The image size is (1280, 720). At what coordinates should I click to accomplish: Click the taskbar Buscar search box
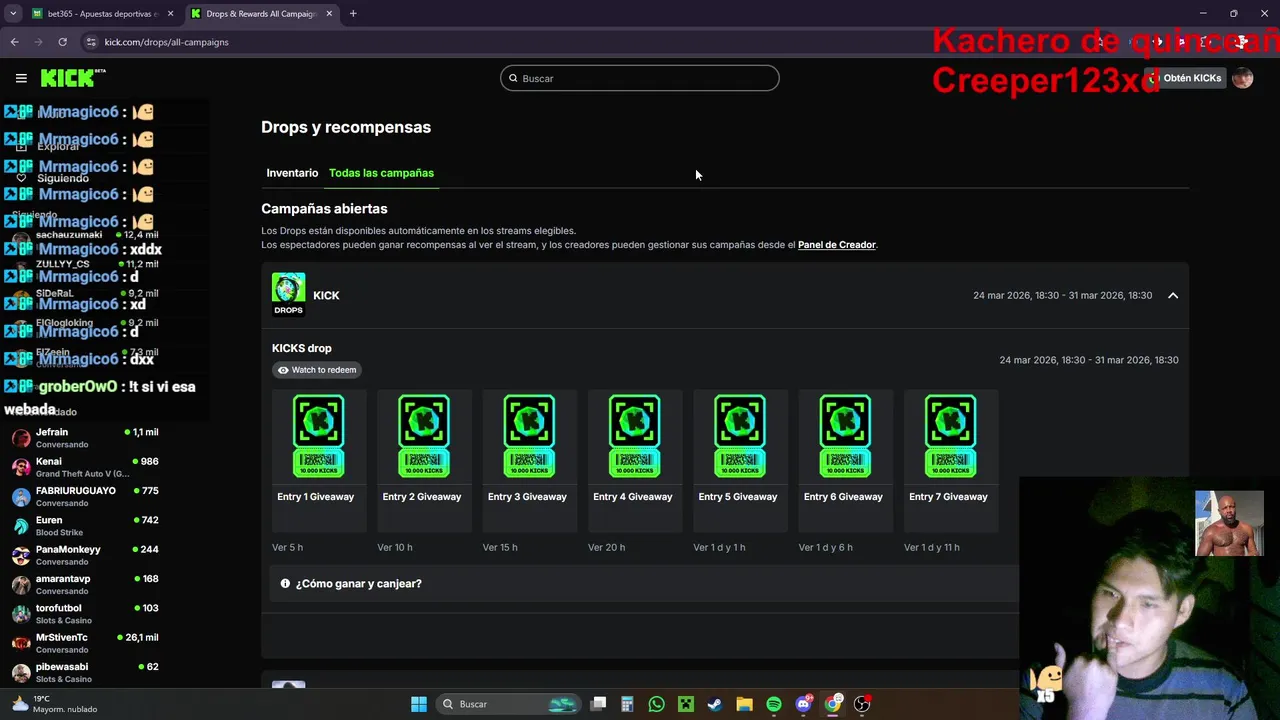pos(508,704)
